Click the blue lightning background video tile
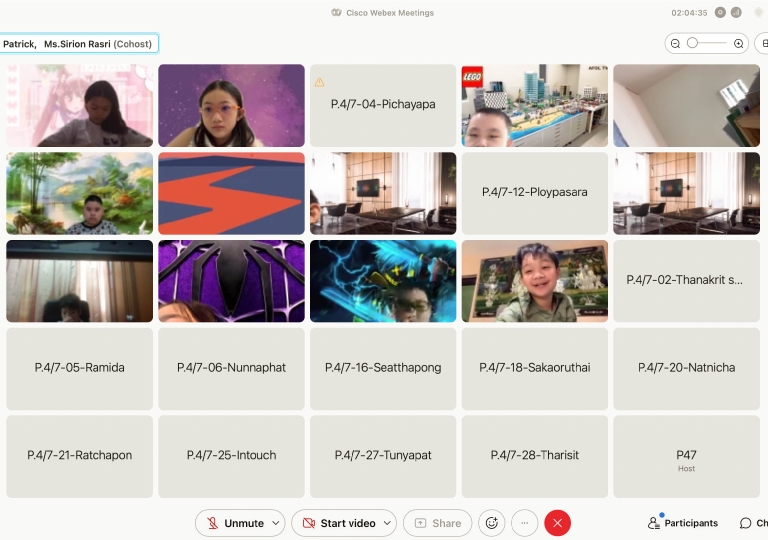The width and height of the screenshot is (768, 540). coord(383,281)
